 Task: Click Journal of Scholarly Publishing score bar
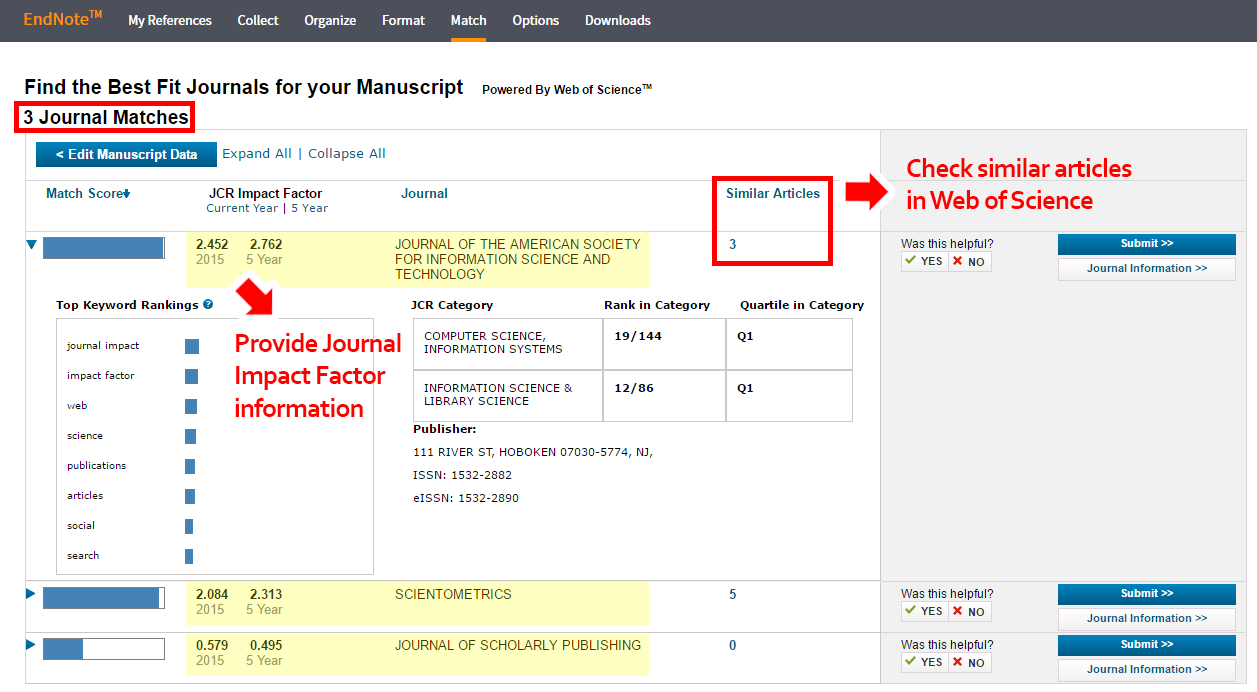[104, 649]
